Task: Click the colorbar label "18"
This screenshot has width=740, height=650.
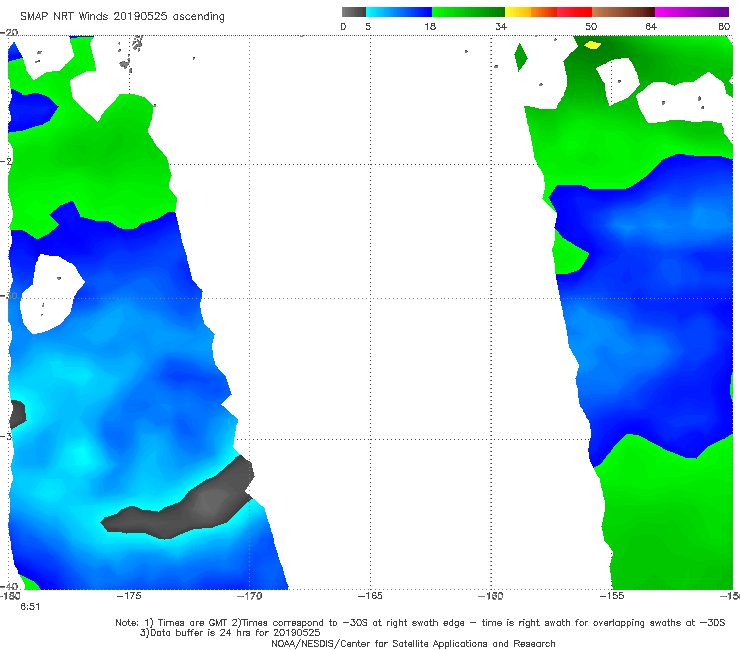Action: coord(430,27)
